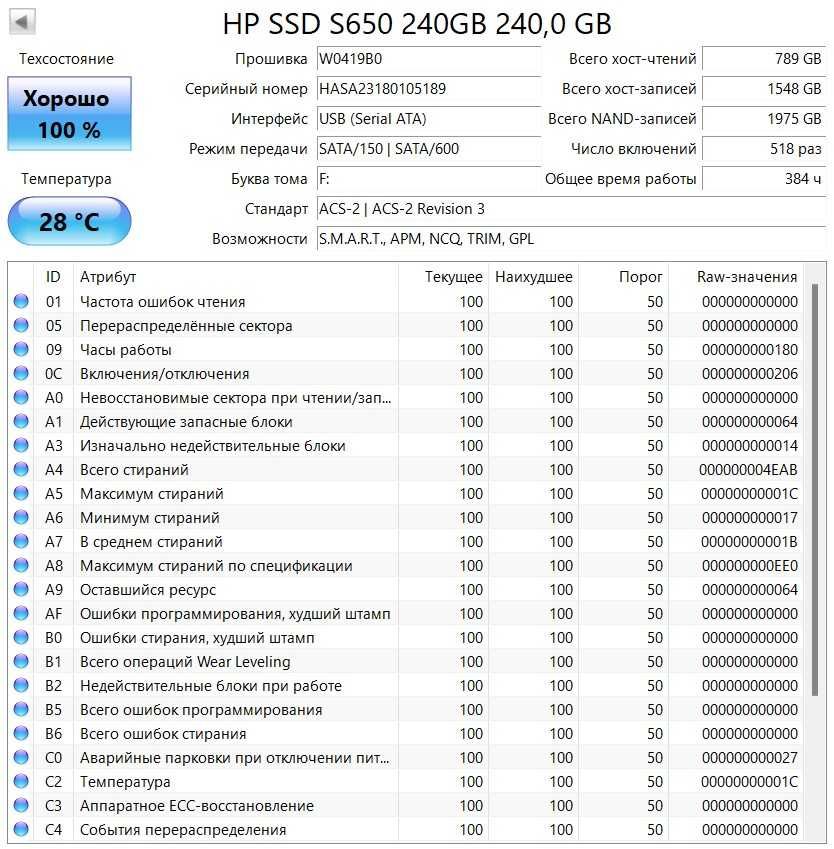Click the Буква тома field F:
Viewport: 834px width, 849px height.
click(x=428, y=179)
